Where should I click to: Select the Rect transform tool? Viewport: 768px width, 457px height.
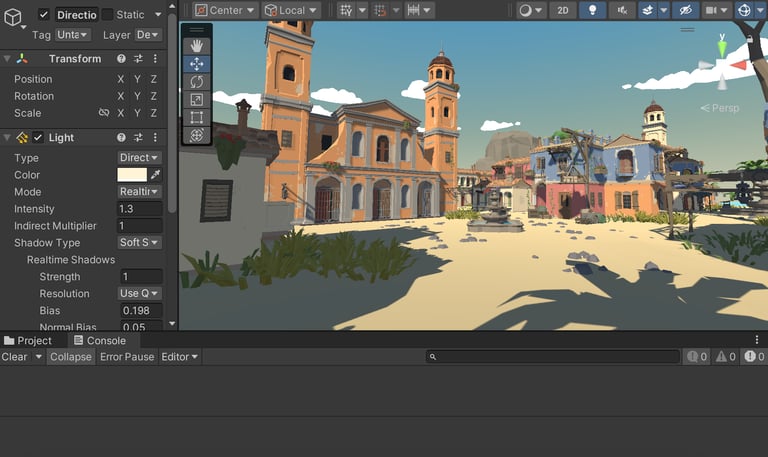point(197,117)
